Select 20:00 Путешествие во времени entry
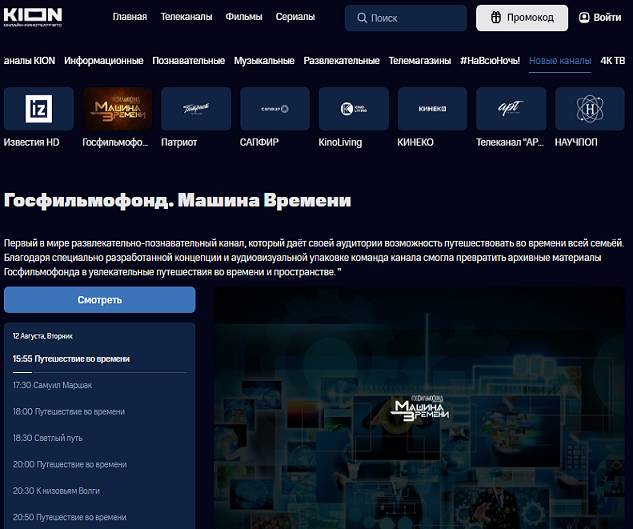Screen dimensions: 633x529 point(70,464)
